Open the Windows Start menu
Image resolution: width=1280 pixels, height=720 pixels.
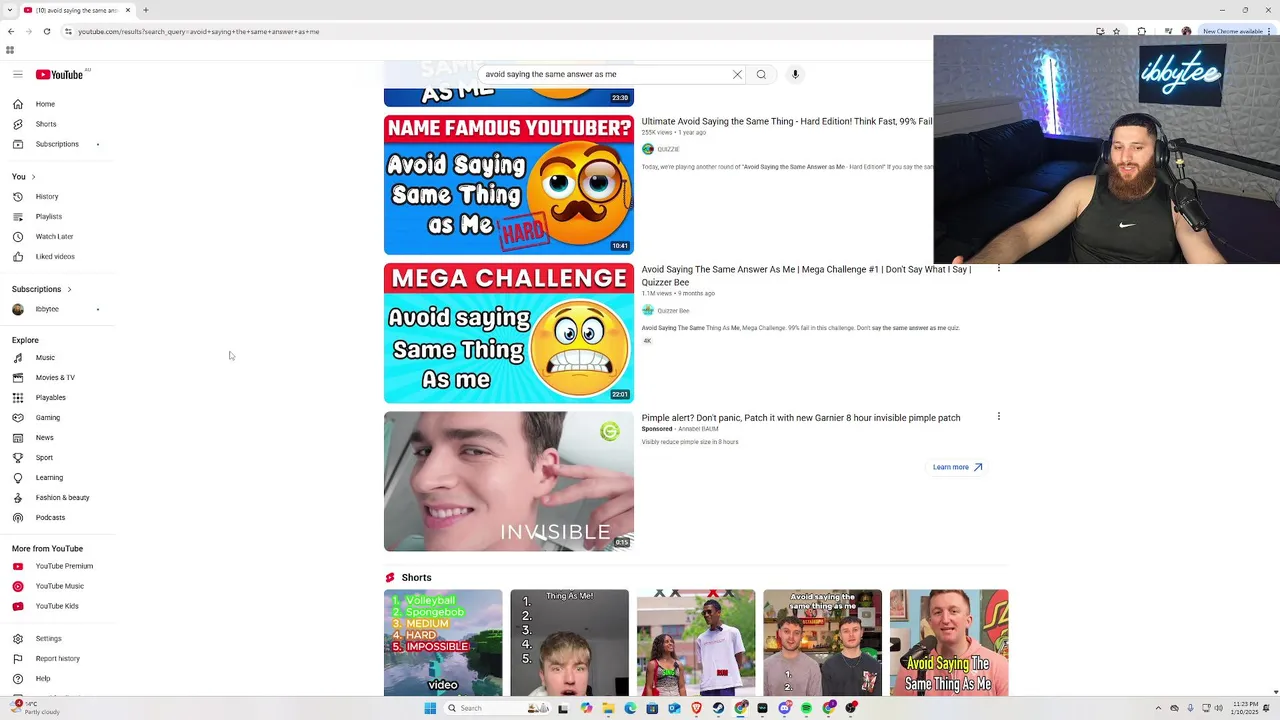pos(430,708)
